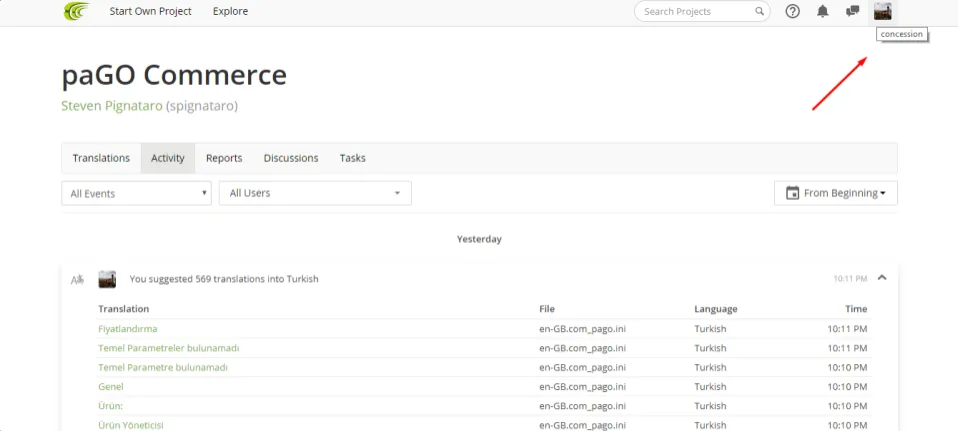Screen dimensions: 958x431
Task: Switch to the Reports tab
Action: [224, 158]
